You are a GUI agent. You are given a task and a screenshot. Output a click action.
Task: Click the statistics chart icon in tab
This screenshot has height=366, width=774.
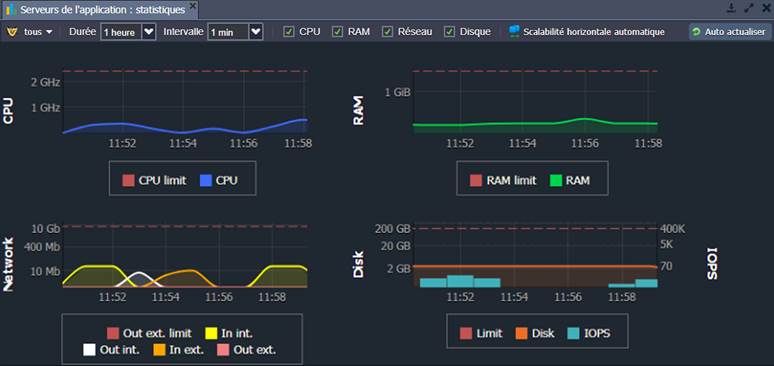[x=11, y=9]
